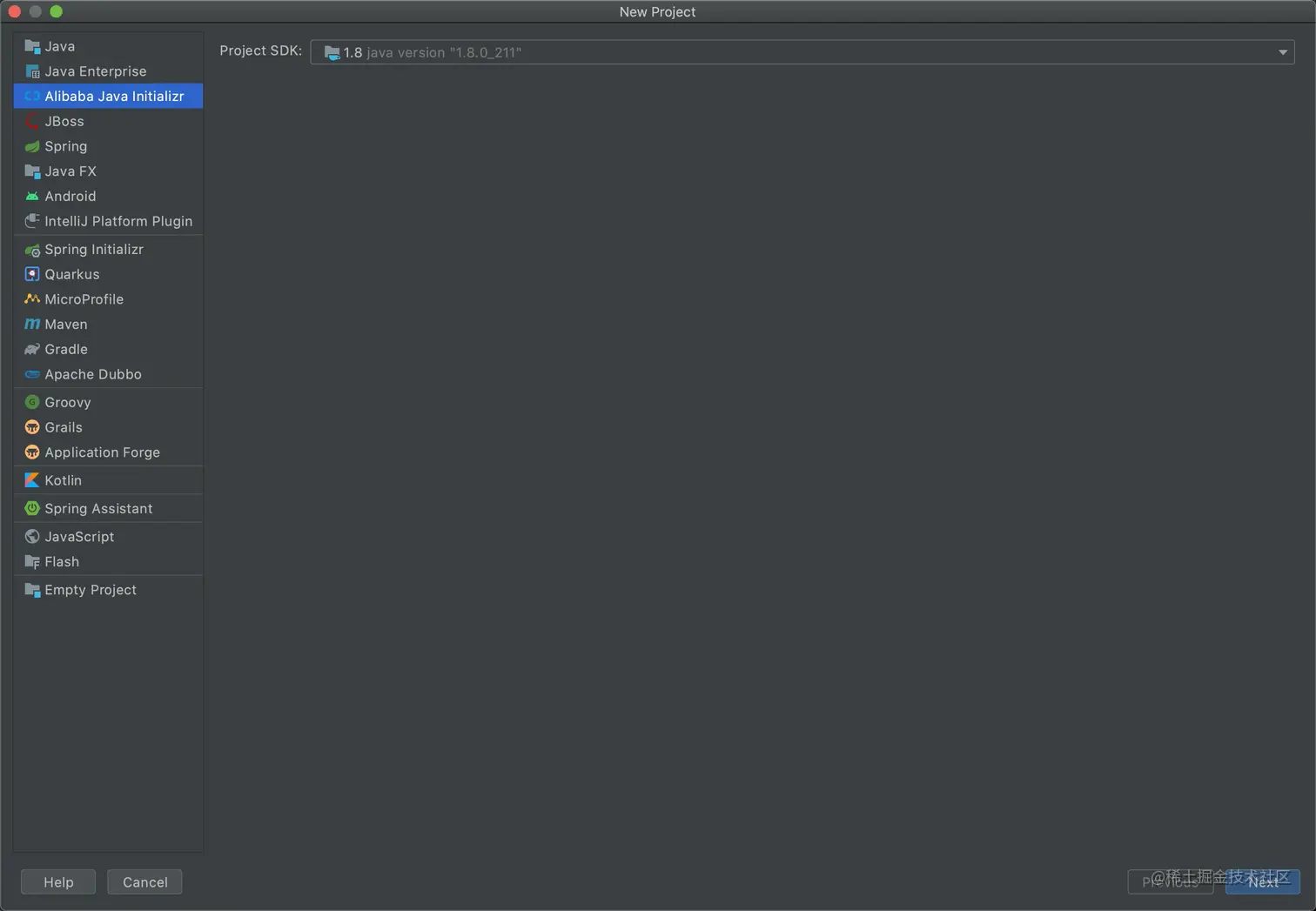Choose JavaScript project type
The width and height of the screenshot is (1316, 911).
click(x=108, y=537)
